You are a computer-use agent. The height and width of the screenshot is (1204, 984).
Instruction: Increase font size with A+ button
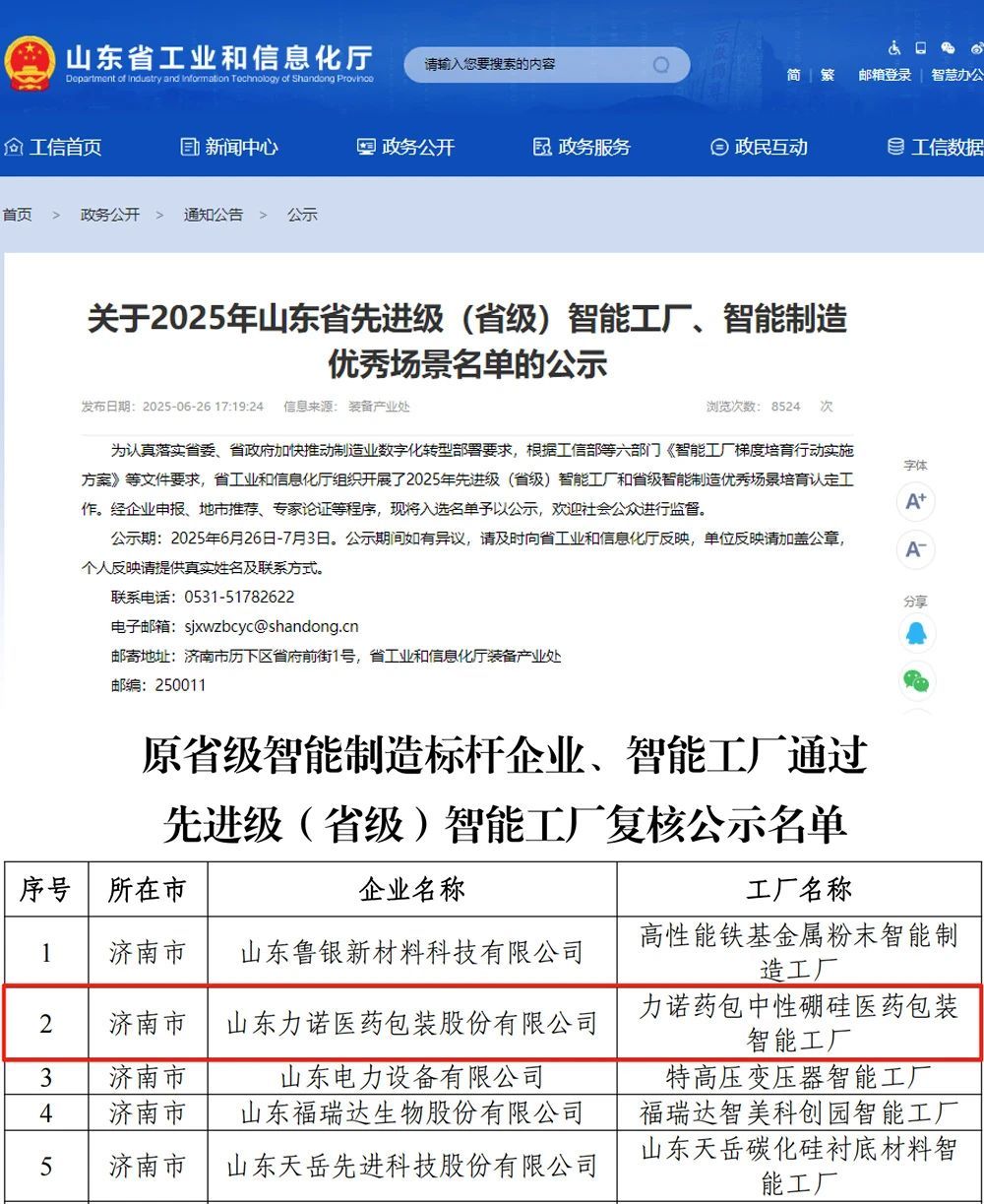pos(915,501)
